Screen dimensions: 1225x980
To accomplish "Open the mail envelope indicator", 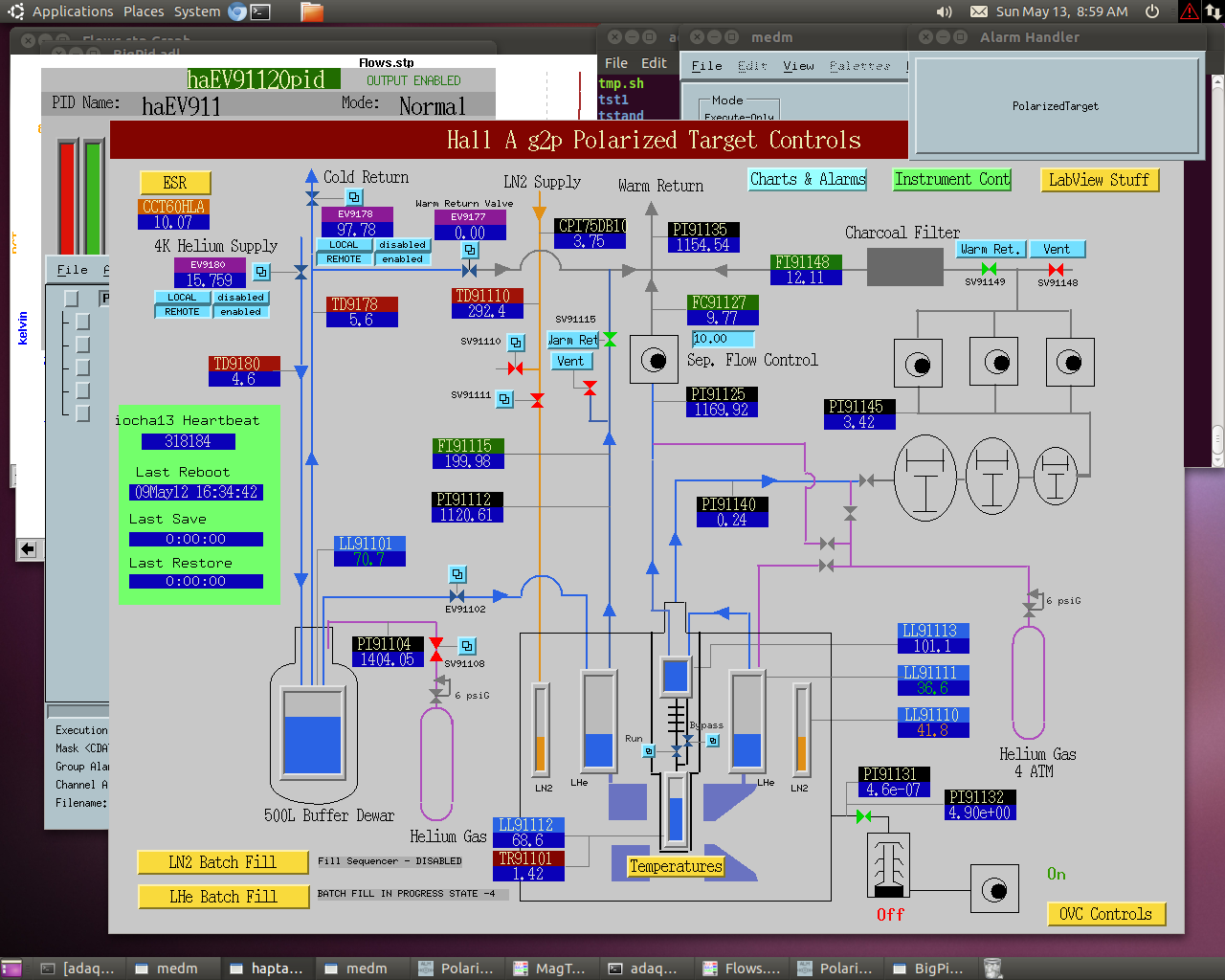I will 979,11.
